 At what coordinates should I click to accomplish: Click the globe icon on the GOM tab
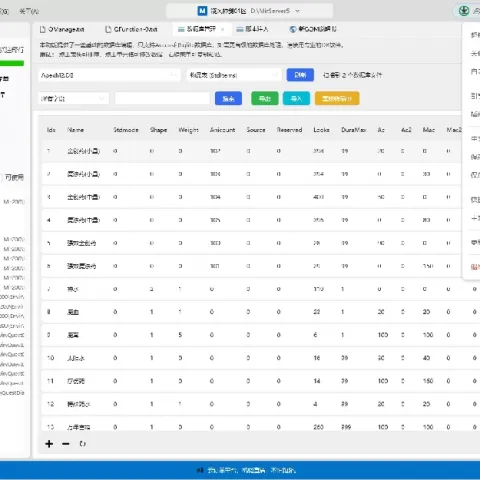pyautogui.click(x=293, y=29)
